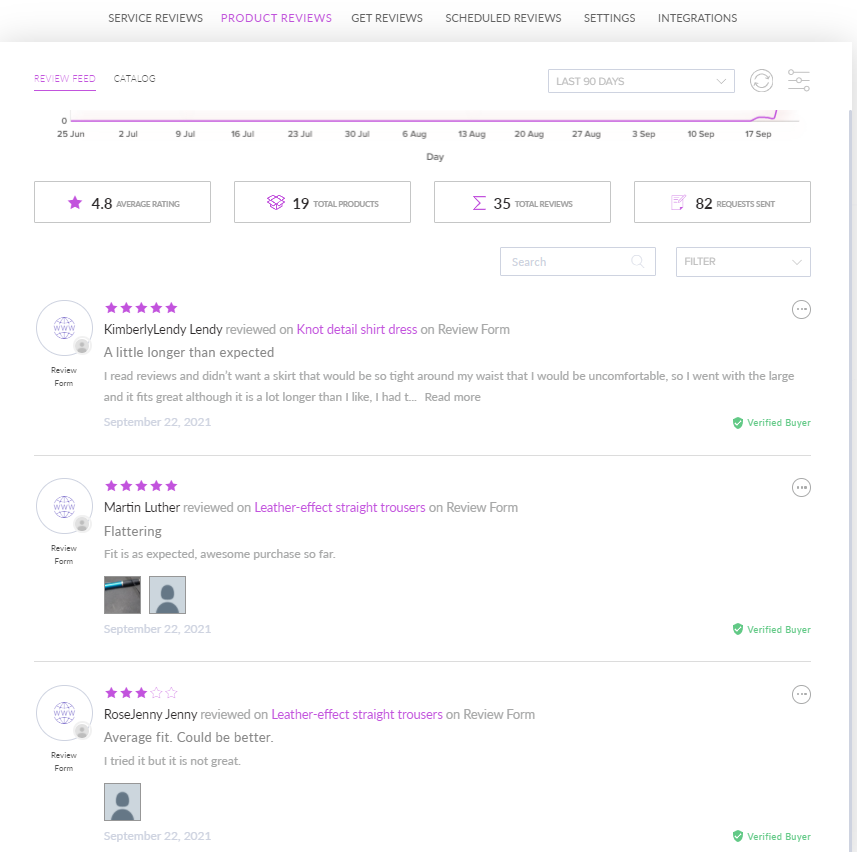This screenshot has width=857, height=852.
Task: Click KimberlyLendy Lendy's Review Form avatar icon
Action: click(64, 328)
